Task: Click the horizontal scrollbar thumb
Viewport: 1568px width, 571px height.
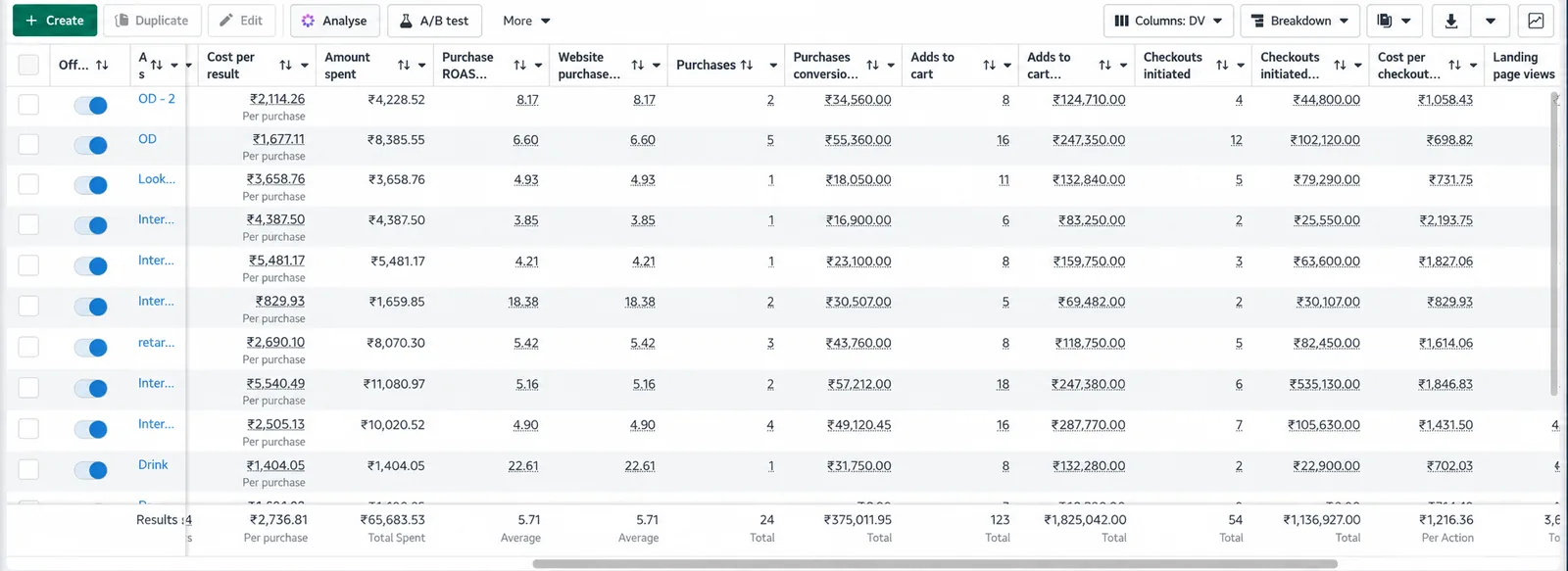Action: [x=935, y=564]
